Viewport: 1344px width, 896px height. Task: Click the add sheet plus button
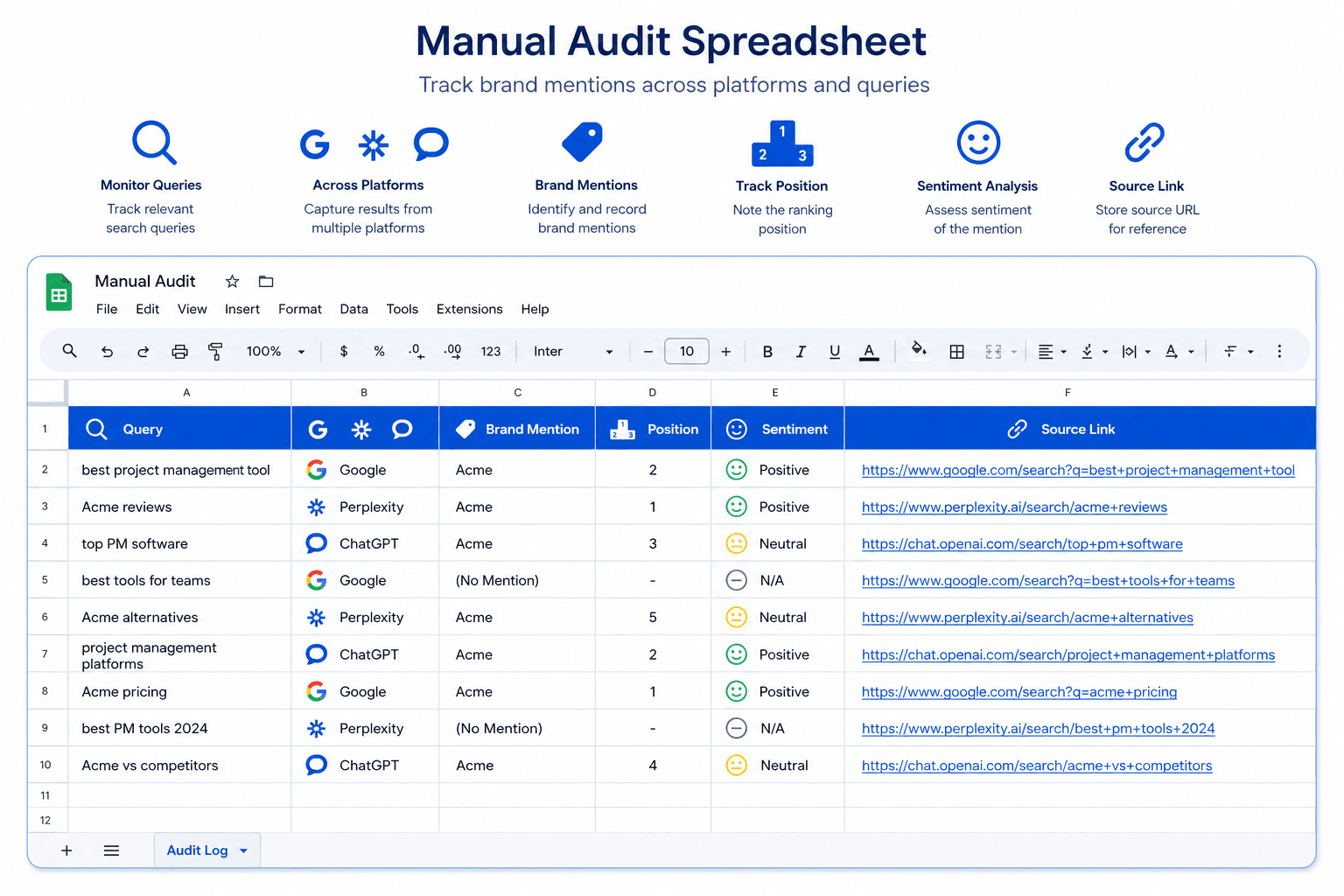pyautogui.click(x=66, y=850)
